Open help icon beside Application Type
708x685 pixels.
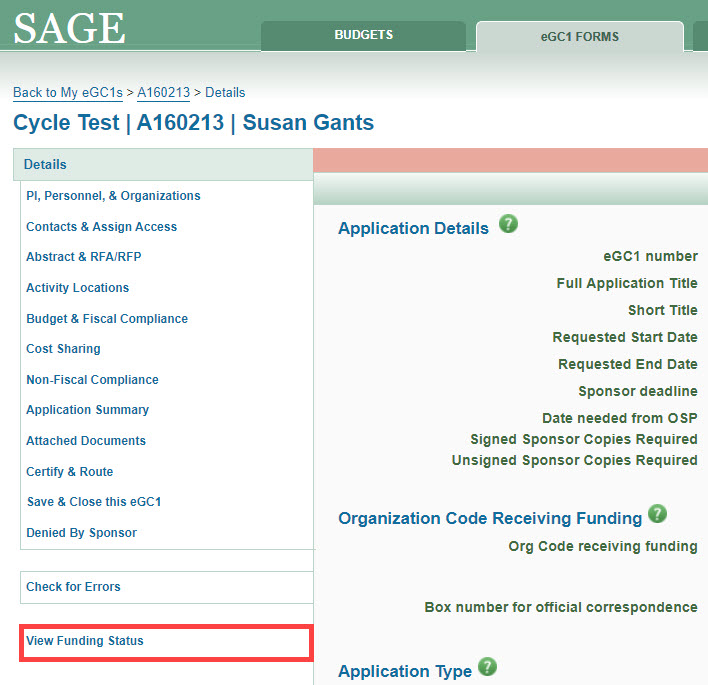487,667
